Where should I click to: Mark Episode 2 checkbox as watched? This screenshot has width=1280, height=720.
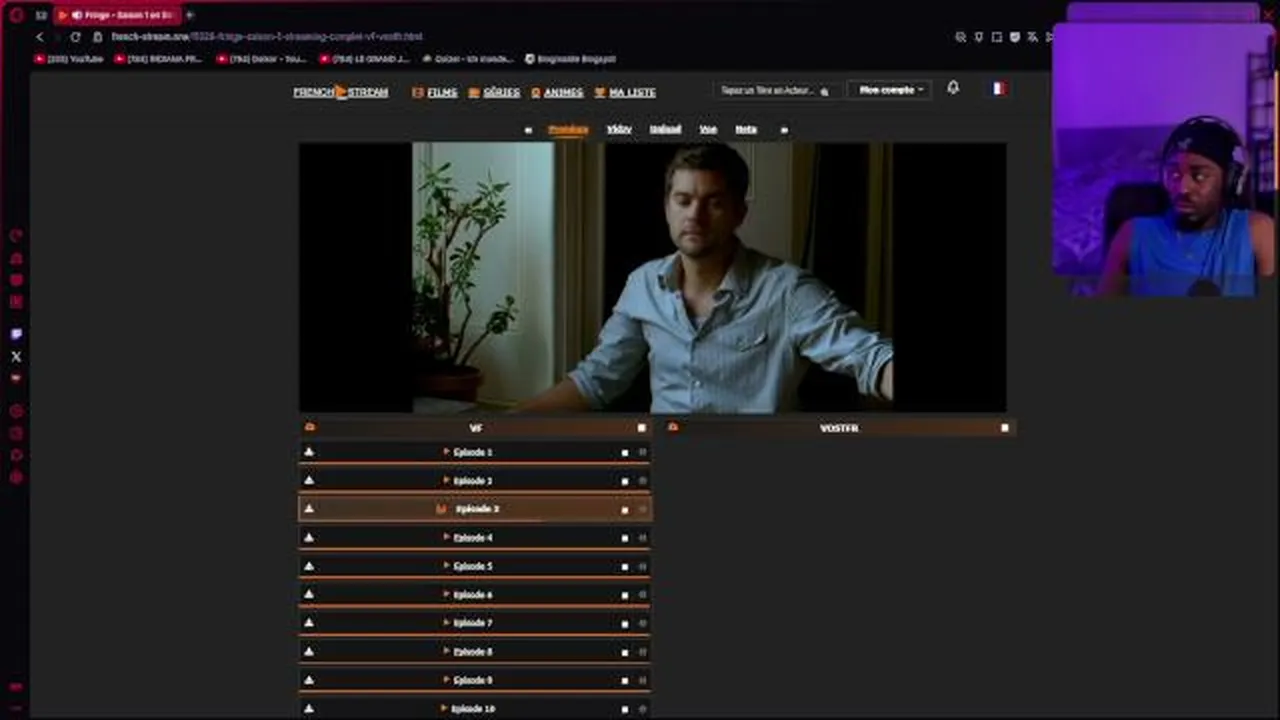625,481
